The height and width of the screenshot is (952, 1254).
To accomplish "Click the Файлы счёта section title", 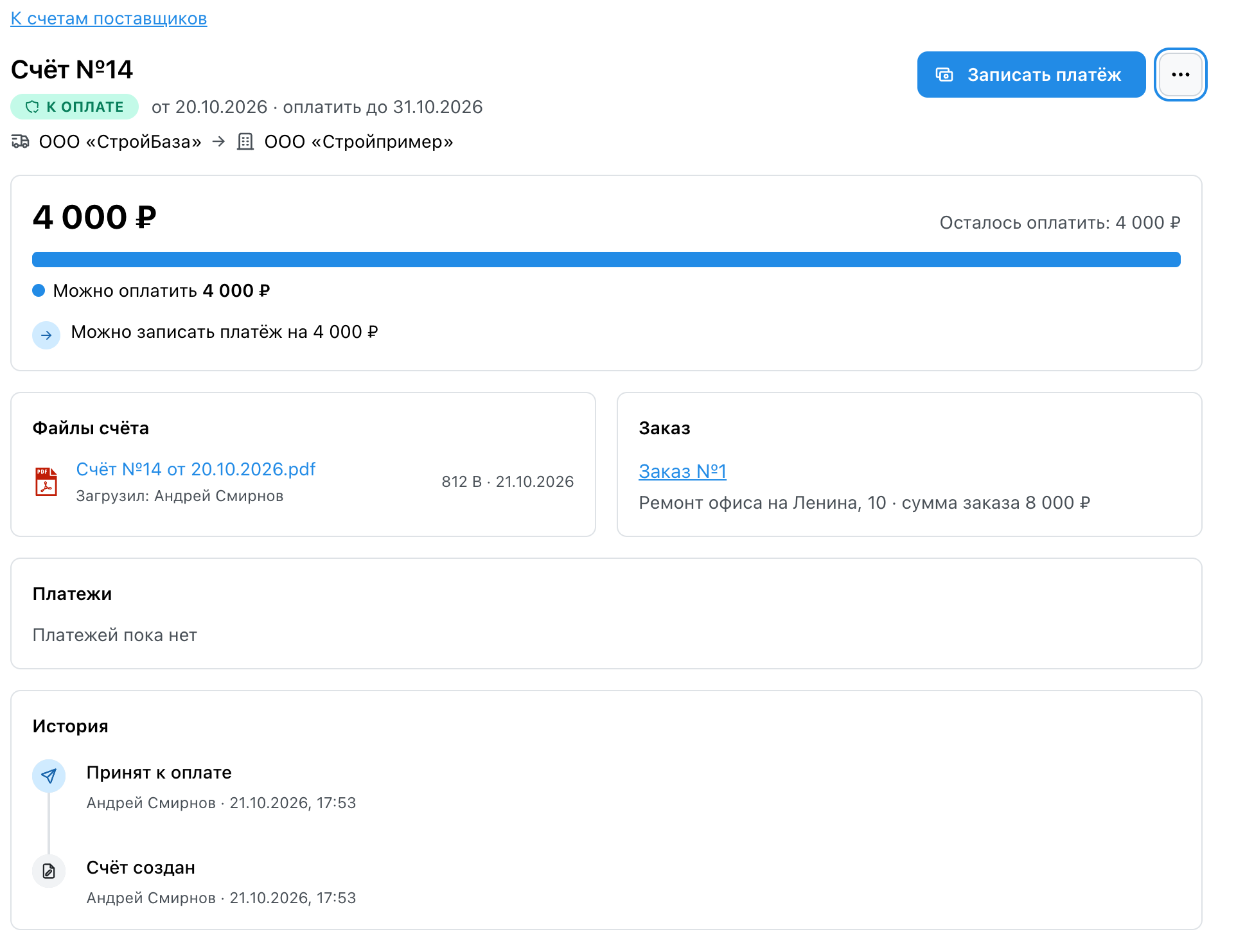I will click(x=91, y=428).
